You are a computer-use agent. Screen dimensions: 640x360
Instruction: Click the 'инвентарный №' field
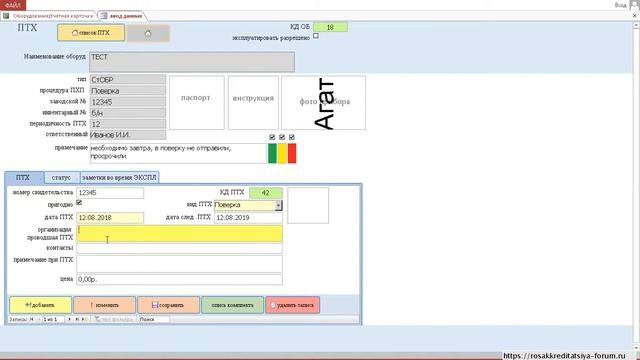pos(128,113)
